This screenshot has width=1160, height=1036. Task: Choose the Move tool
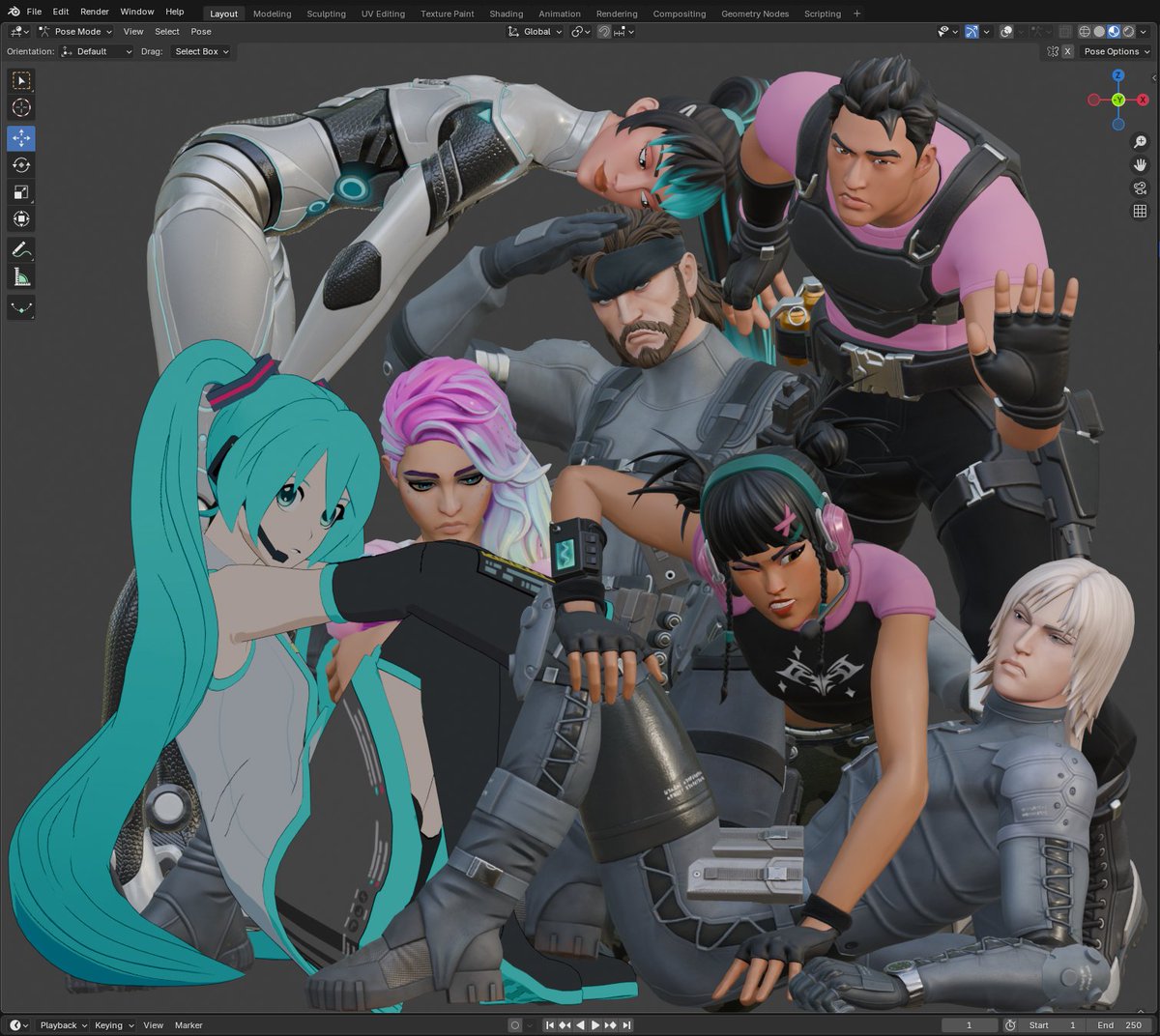(x=21, y=138)
